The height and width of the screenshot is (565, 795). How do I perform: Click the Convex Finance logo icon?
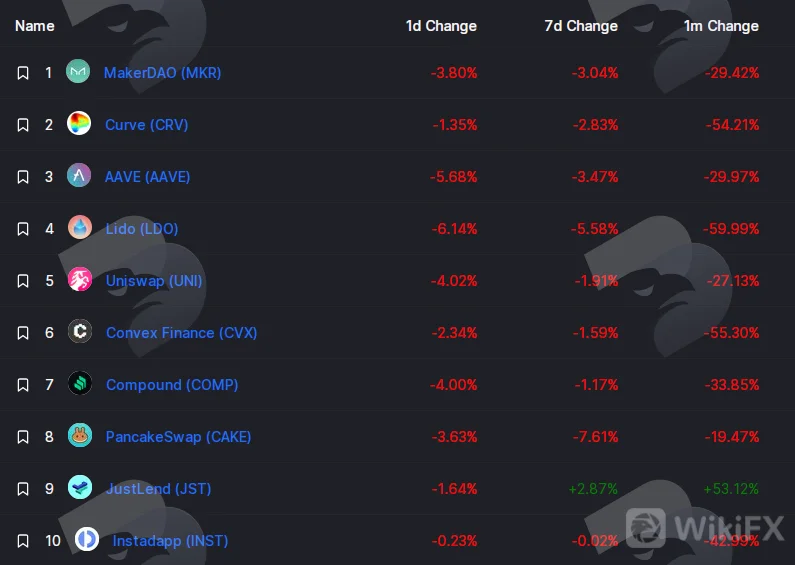pos(80,331)
